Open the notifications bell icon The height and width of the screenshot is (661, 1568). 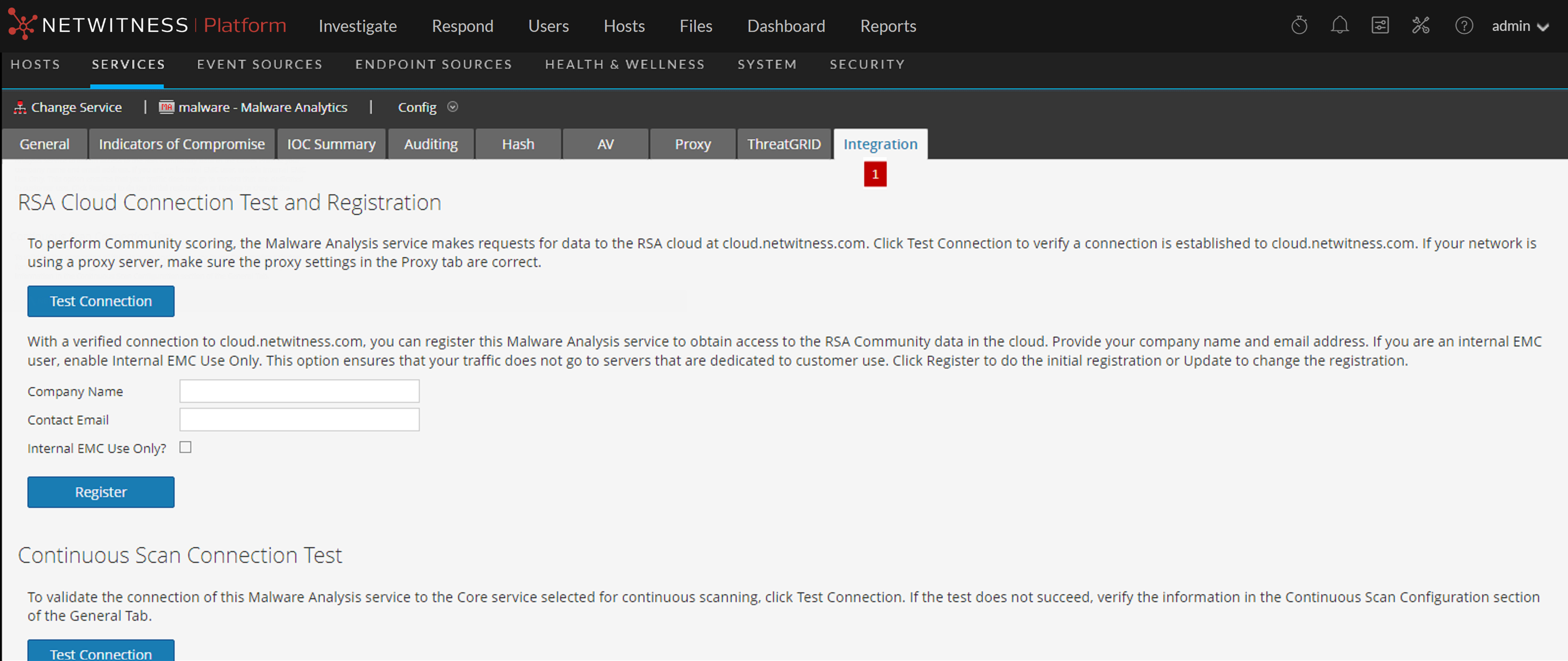(1339, 26)
